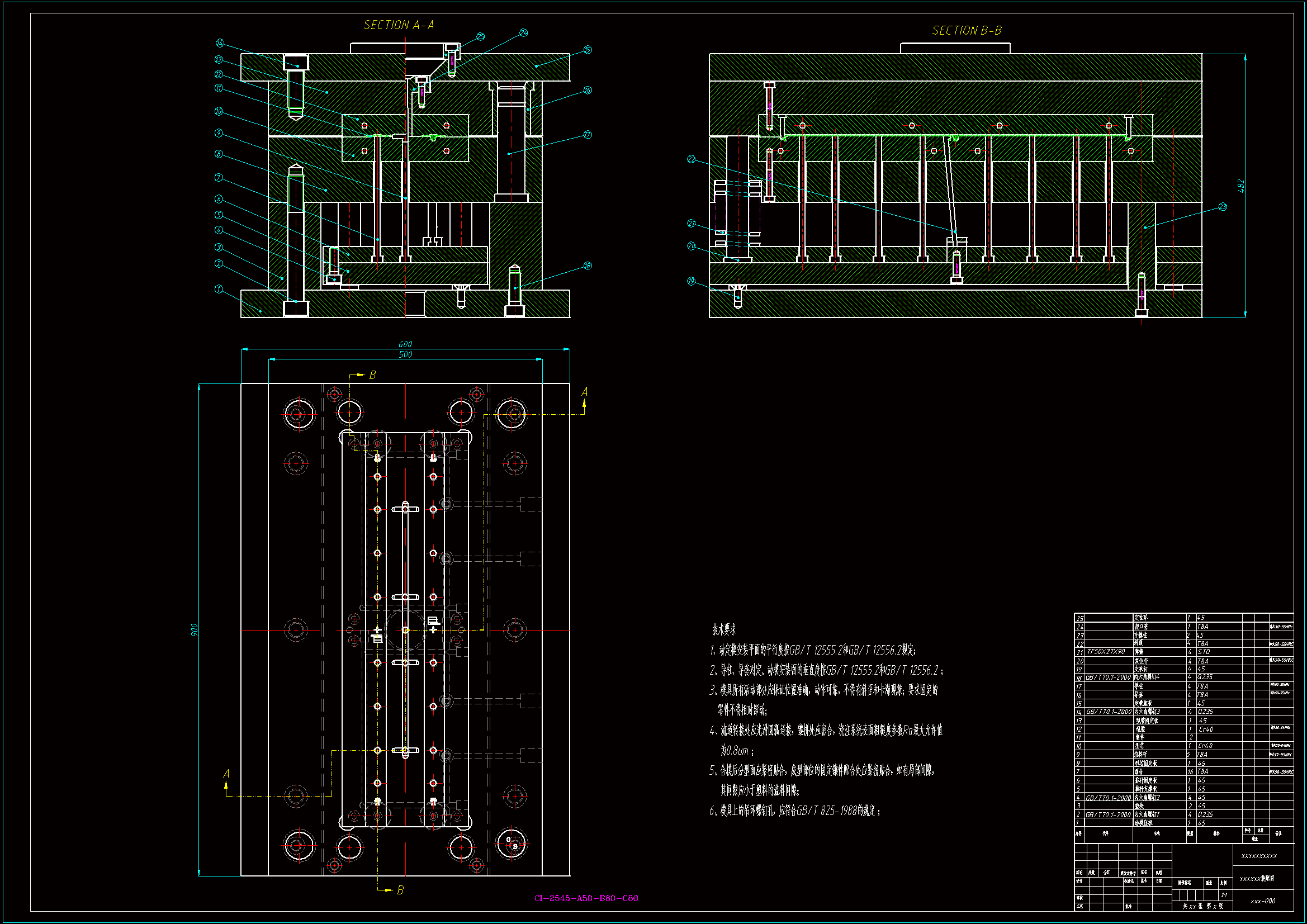
Task: Click part balloon number 19
Action: [x=691, y=281]
